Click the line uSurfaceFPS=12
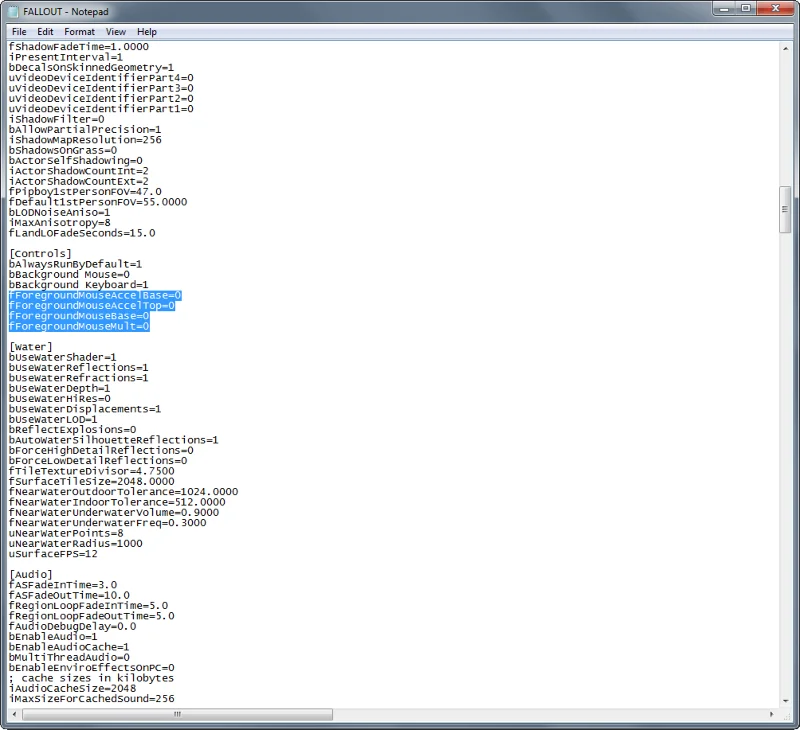 53,554
